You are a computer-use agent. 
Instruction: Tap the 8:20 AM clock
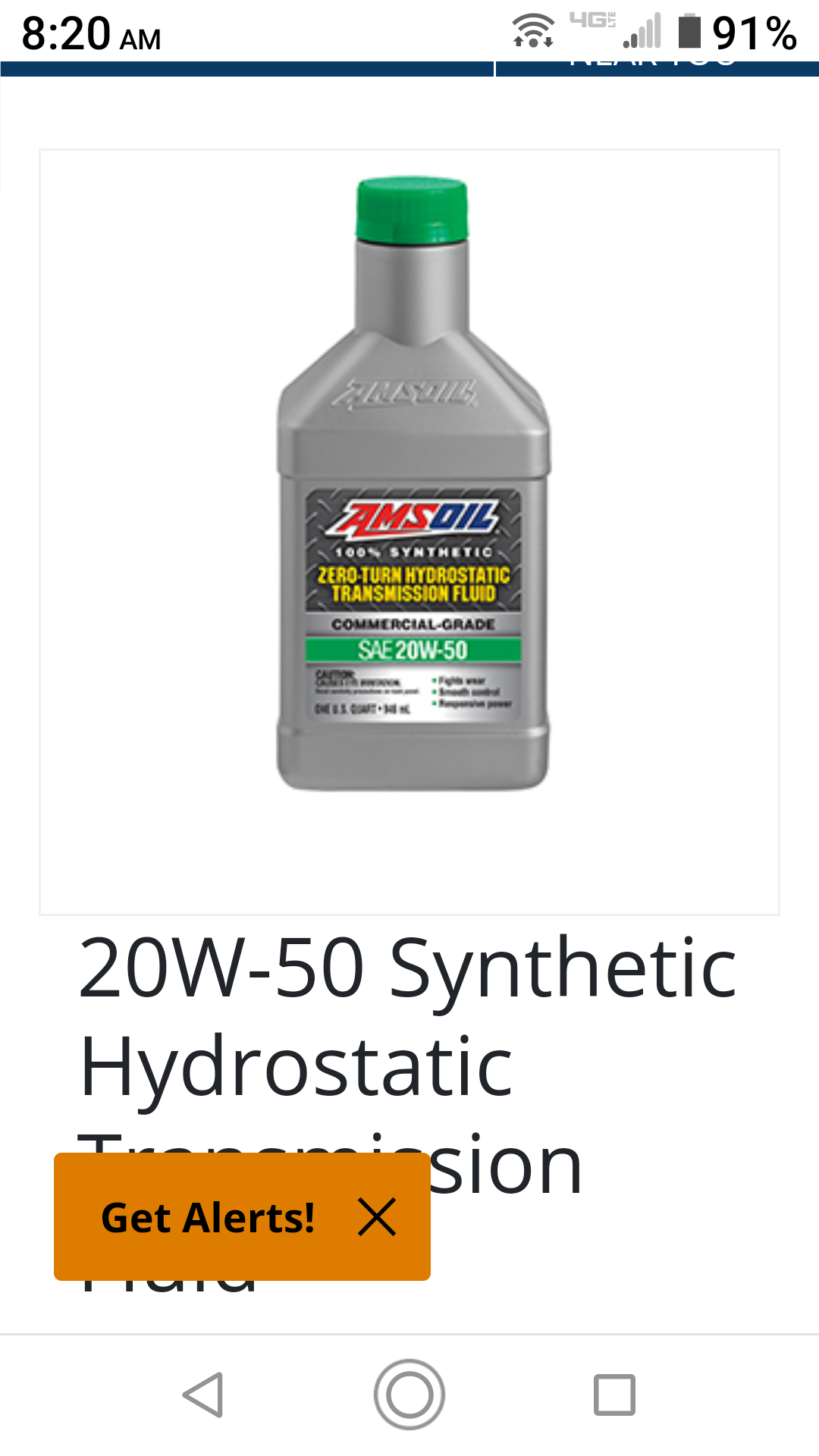point(91,34)
